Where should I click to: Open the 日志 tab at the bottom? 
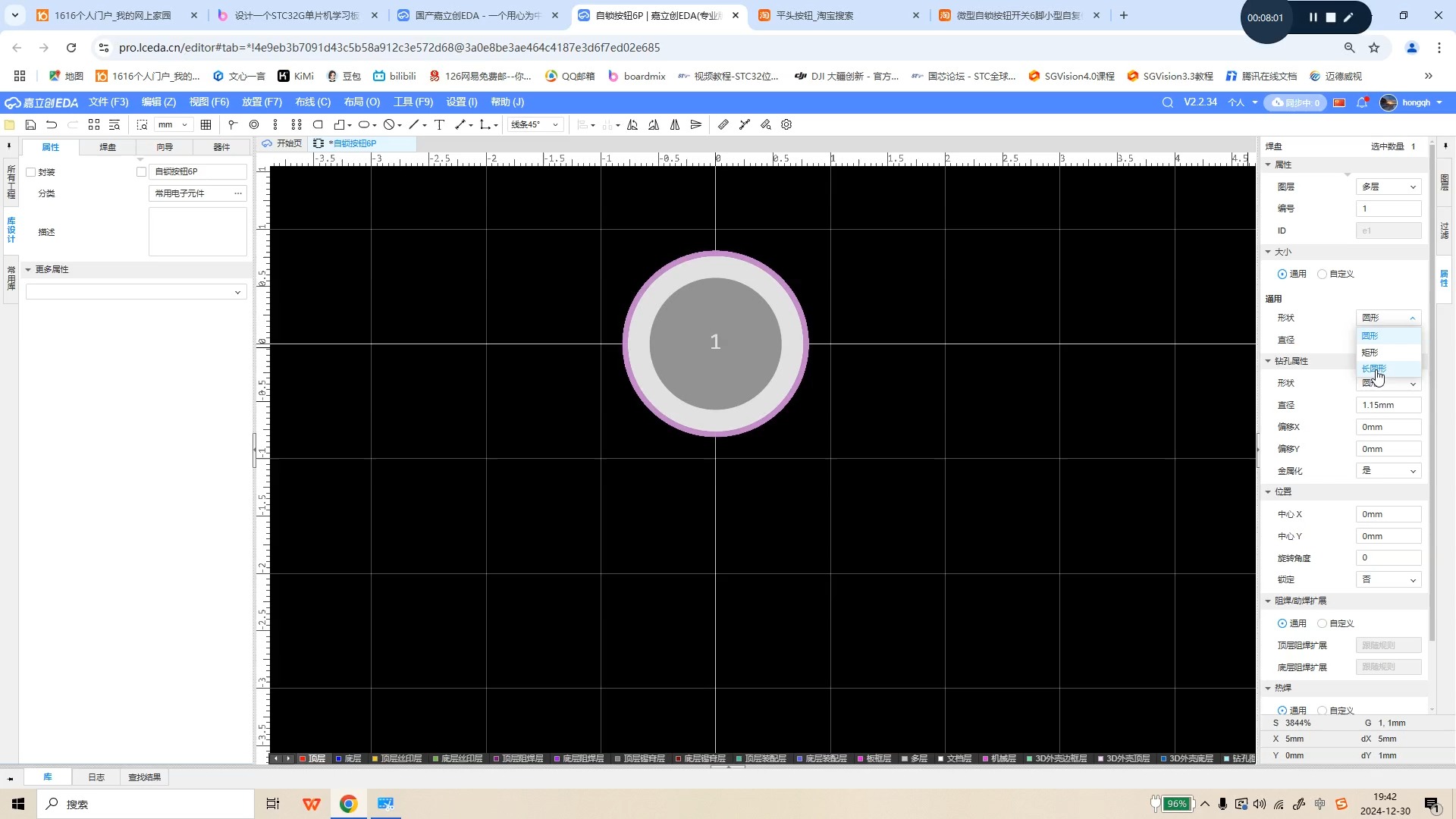pyautogui.click(x=96, y=777)
